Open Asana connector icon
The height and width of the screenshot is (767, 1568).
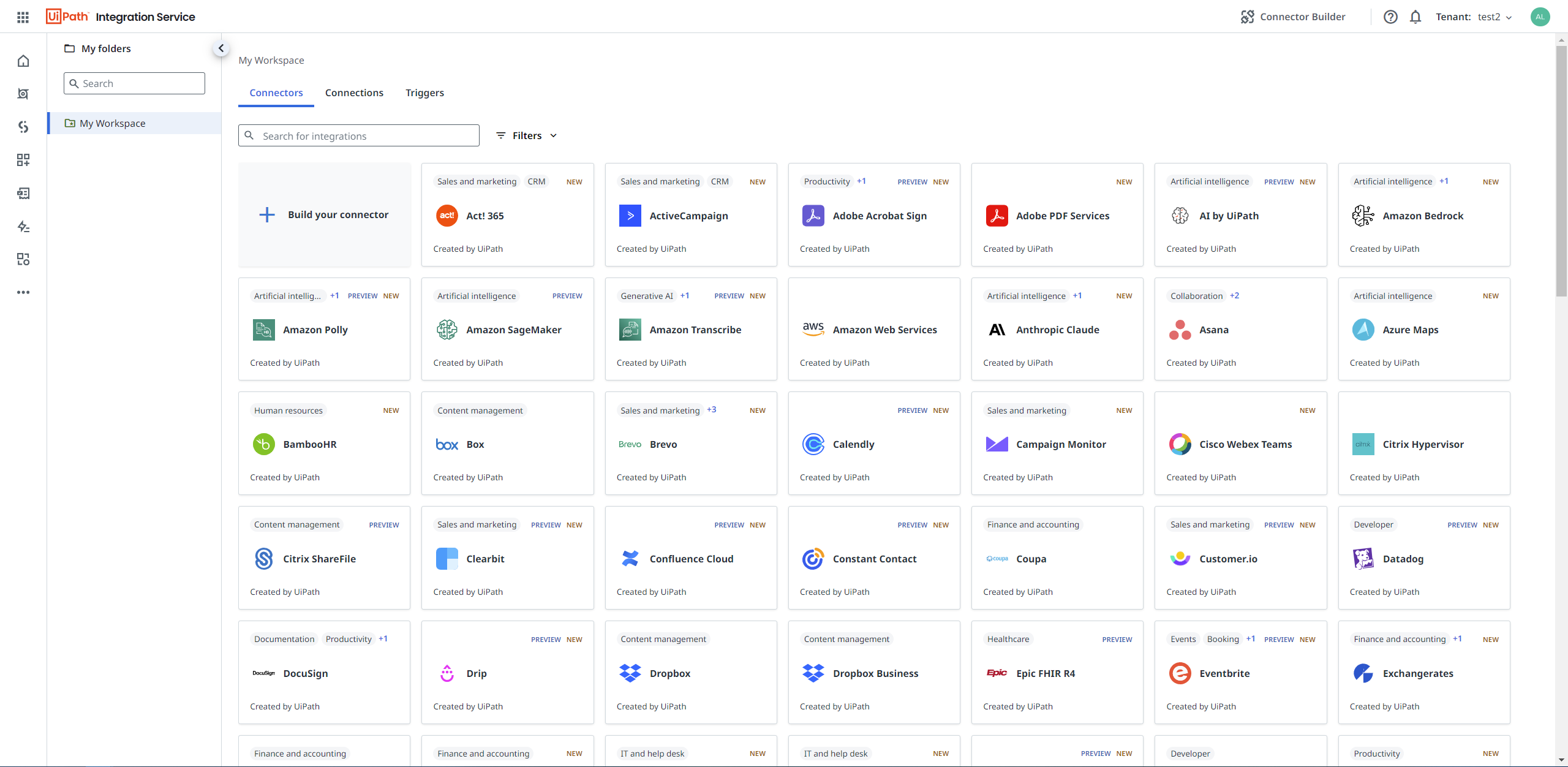tap(1180, 330)
